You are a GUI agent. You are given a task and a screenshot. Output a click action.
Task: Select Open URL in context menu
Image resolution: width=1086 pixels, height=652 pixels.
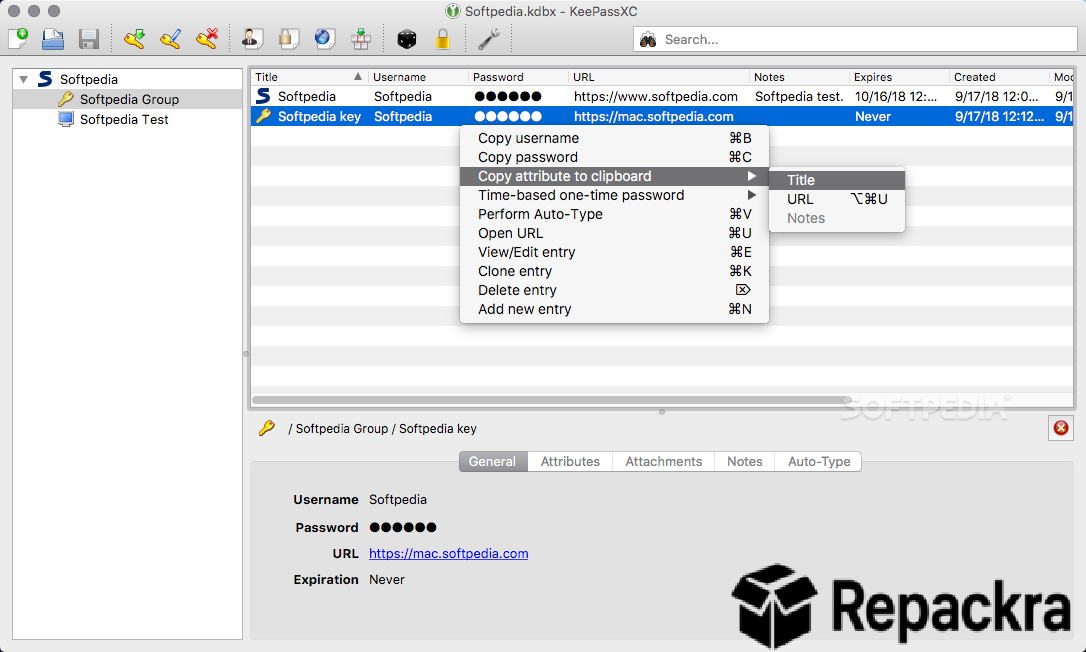[x=614, y=233]
